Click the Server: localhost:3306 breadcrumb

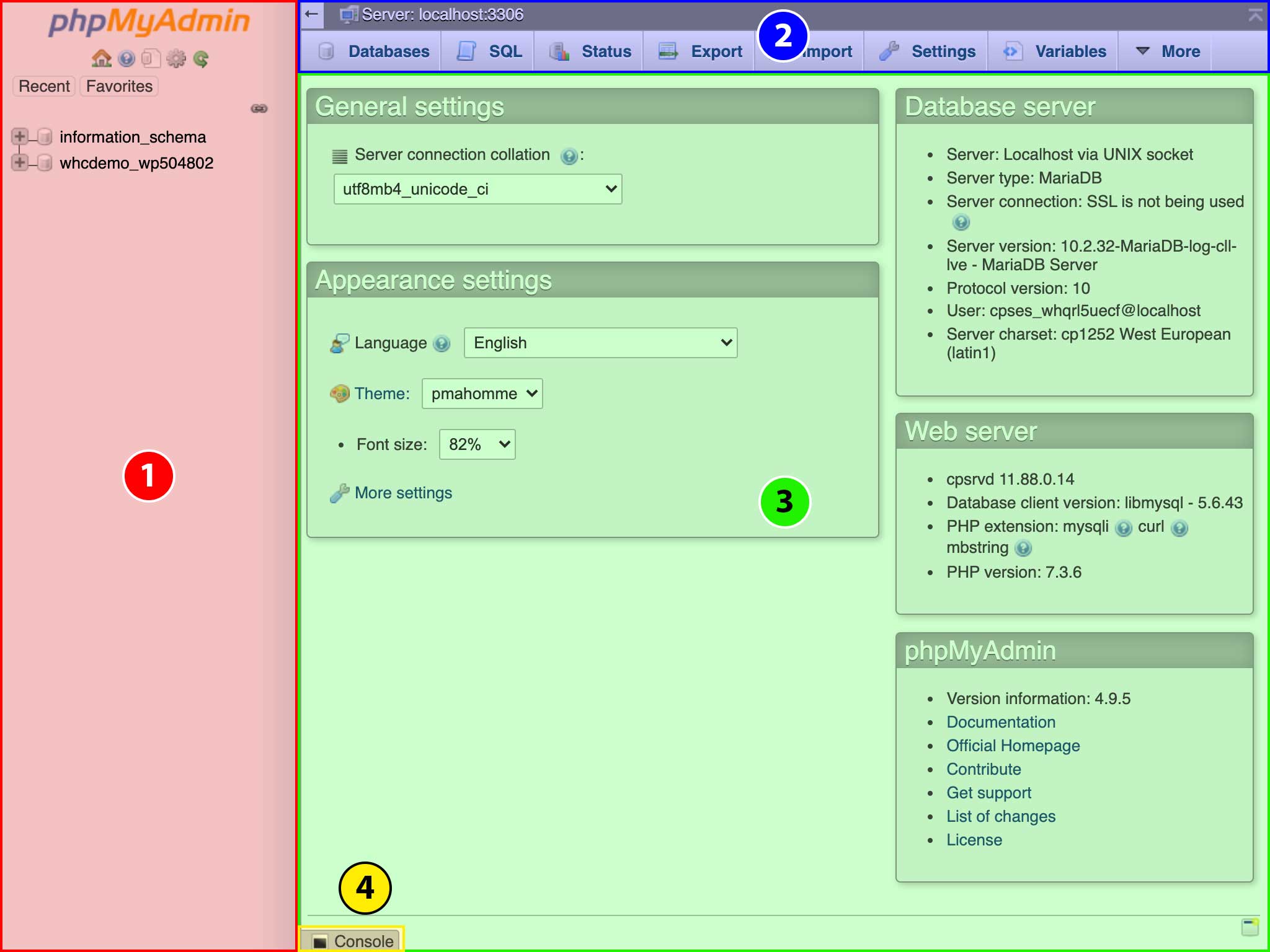pos(442,14)
